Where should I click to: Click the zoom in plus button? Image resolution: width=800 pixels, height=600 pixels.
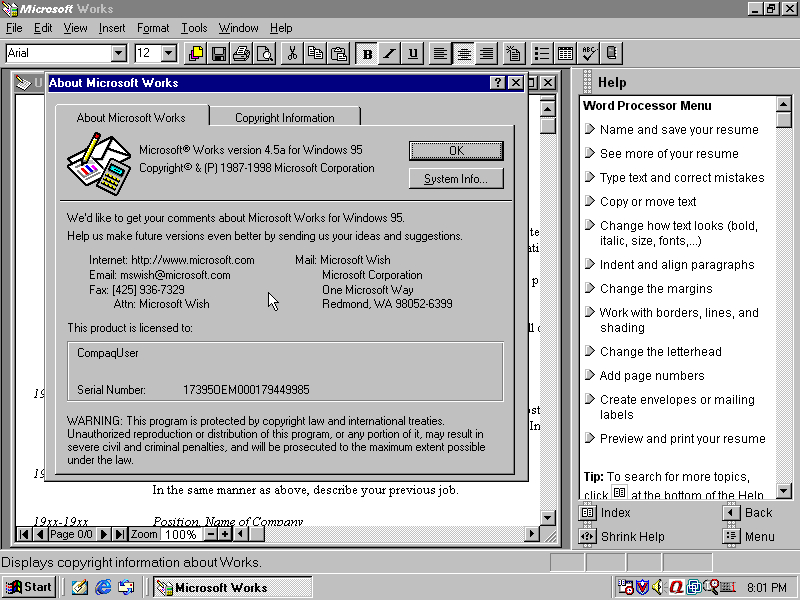[x=224, y=534]
